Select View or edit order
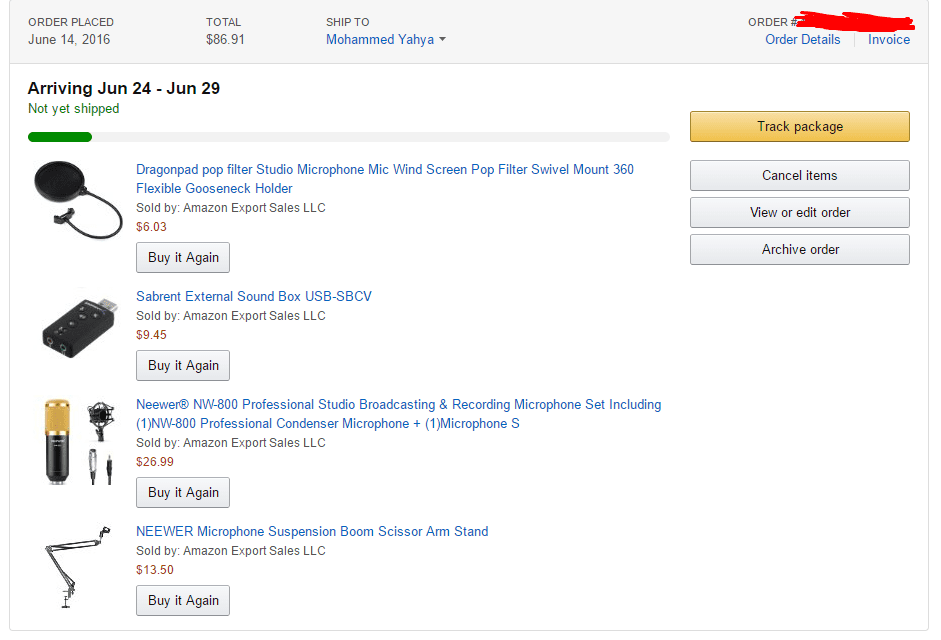Image resolution: width=941 pixels, height=640 pixels. [x=799, y=212]
